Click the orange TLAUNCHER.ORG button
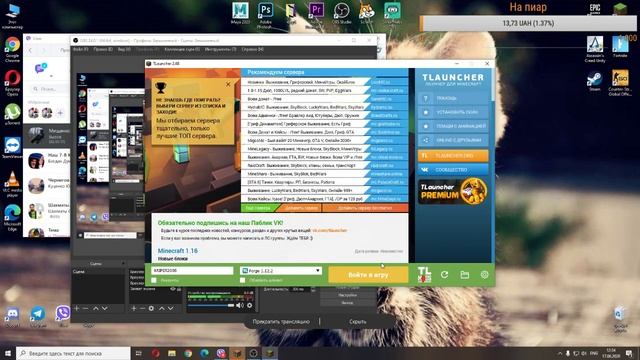The height and width of the screenshot is (360, 640). click(453, 156)
